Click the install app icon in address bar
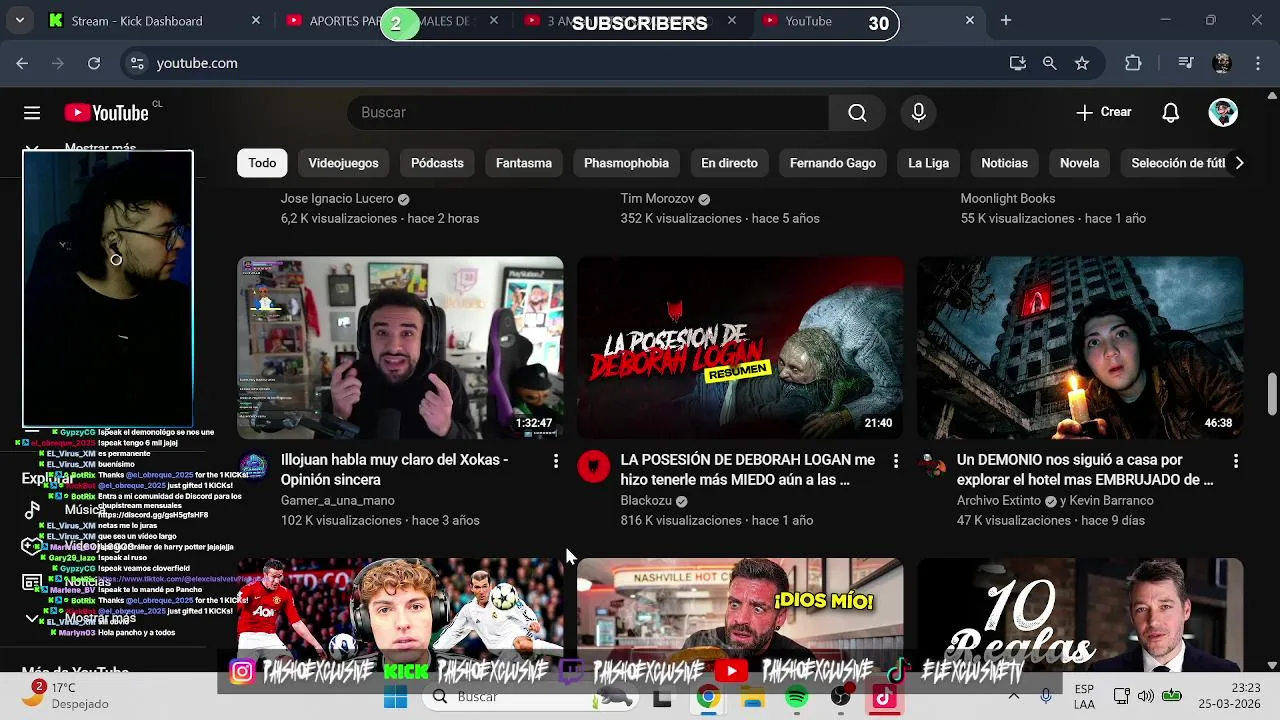 pyautogui.click(x=1017, y=63)
